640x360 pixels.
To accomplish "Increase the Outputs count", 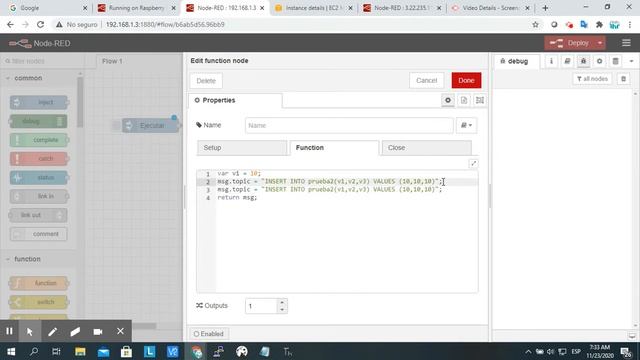I will (x=282, y=302).
